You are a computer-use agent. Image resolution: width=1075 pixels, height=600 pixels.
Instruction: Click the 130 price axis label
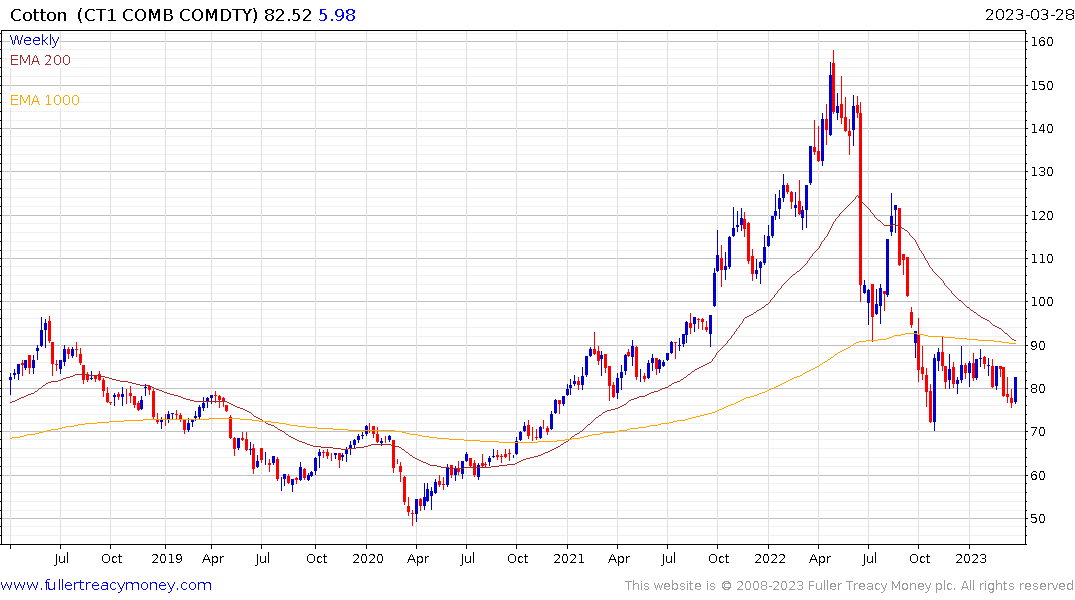click(1042, 172)
